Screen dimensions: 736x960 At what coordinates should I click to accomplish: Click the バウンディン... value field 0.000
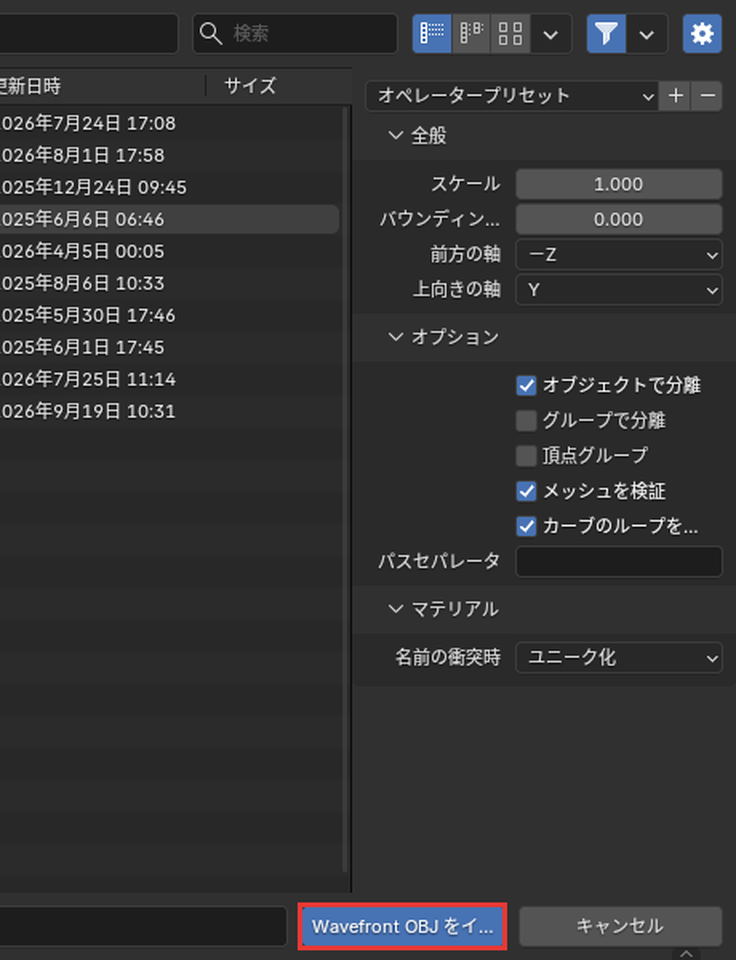pyautogui.click(x=618, y=219)
